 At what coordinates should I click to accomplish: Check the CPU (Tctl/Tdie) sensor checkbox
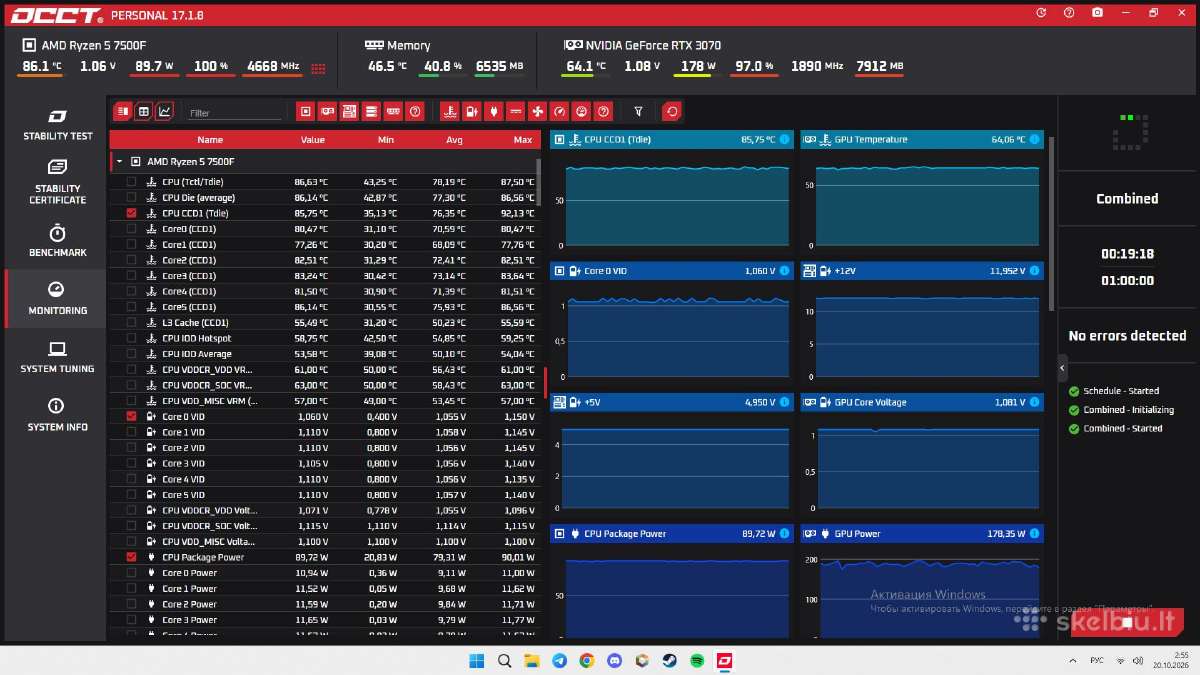(x=131, y=182)
